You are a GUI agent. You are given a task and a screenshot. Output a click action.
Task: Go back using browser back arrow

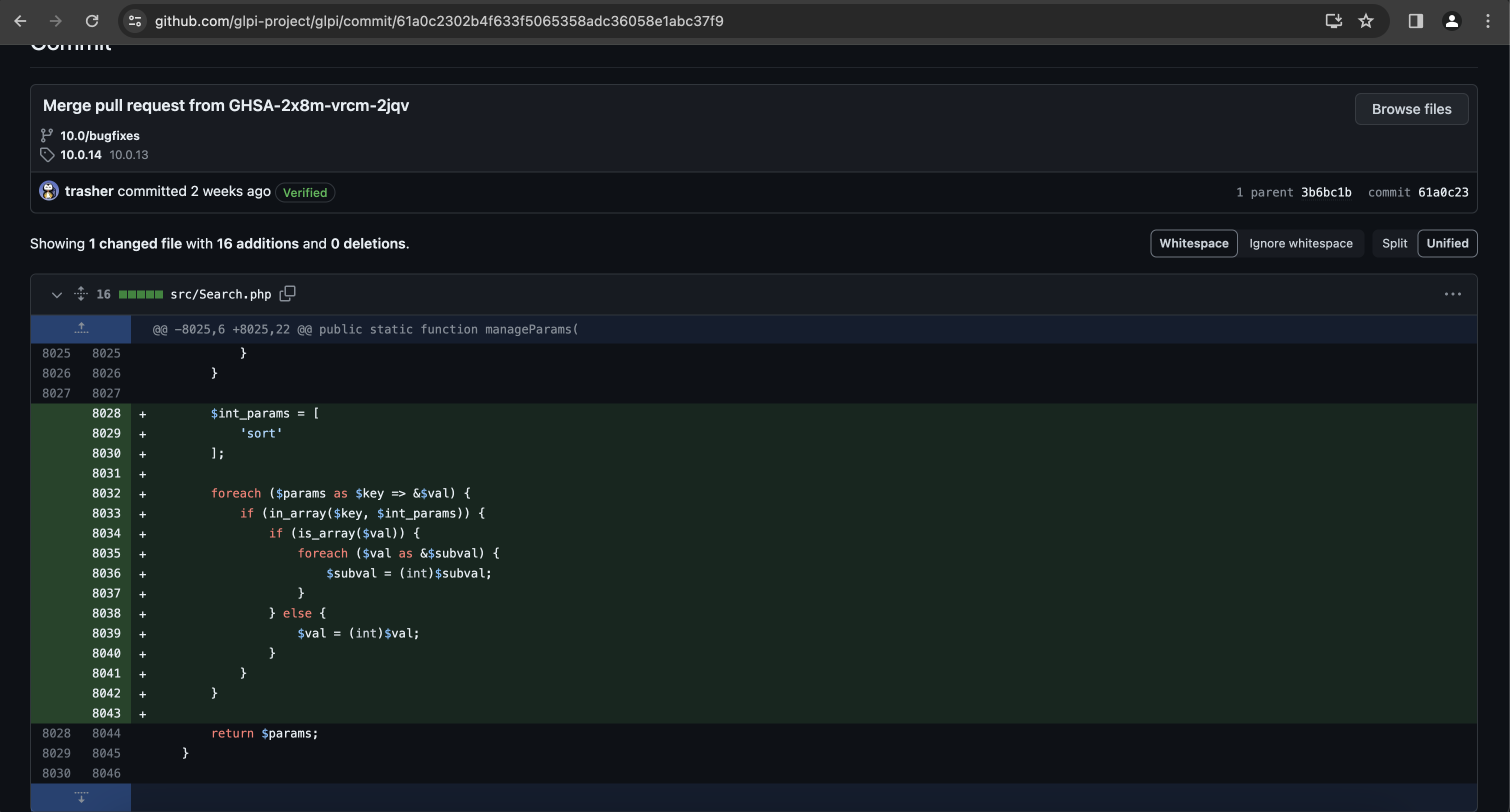(x=20, y=21)
